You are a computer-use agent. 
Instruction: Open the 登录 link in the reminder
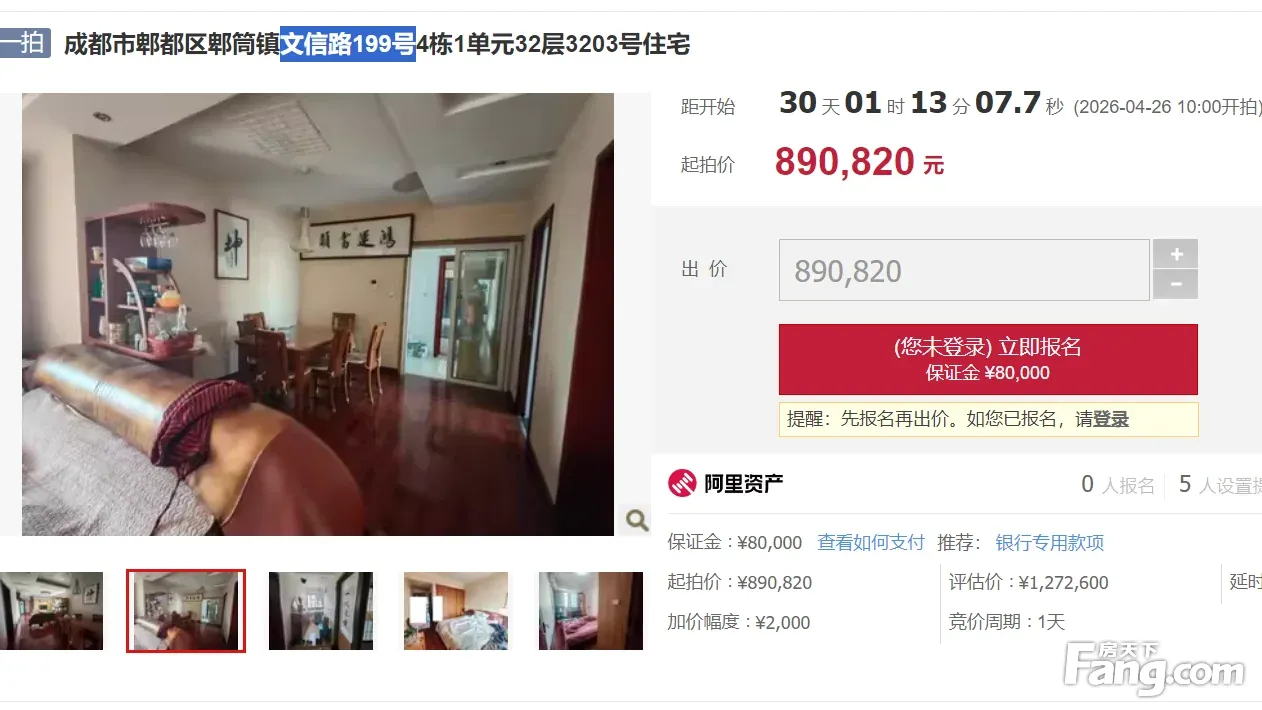click(x=1111, y=420)
